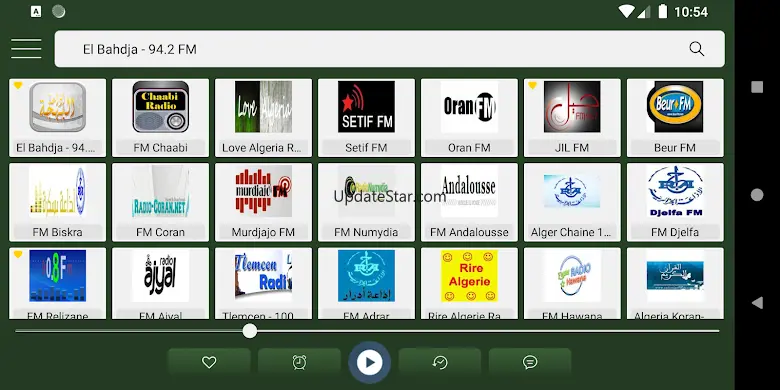Tap the search magnifier icon

coord(696,49)
